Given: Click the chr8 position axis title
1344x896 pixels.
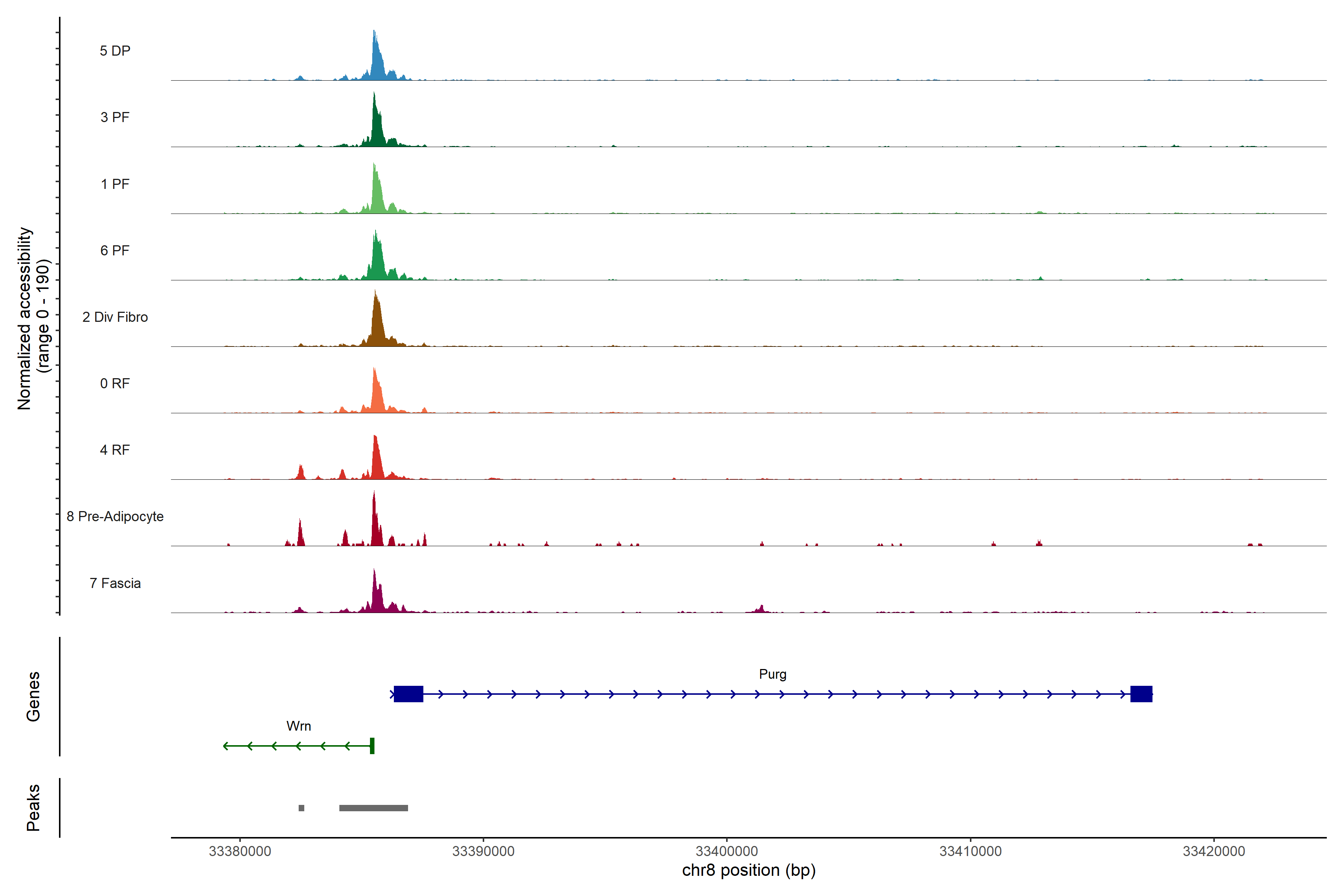Looking at the screenshot, I should point(749,870).
